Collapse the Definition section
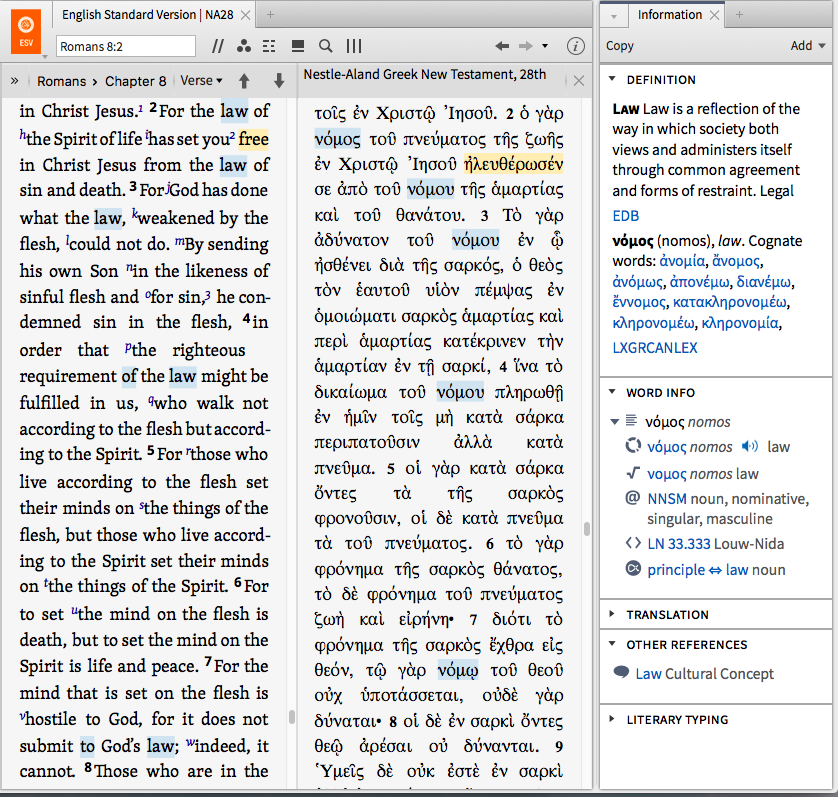Viewport: 838px width, 797px height. click(612, 79)
